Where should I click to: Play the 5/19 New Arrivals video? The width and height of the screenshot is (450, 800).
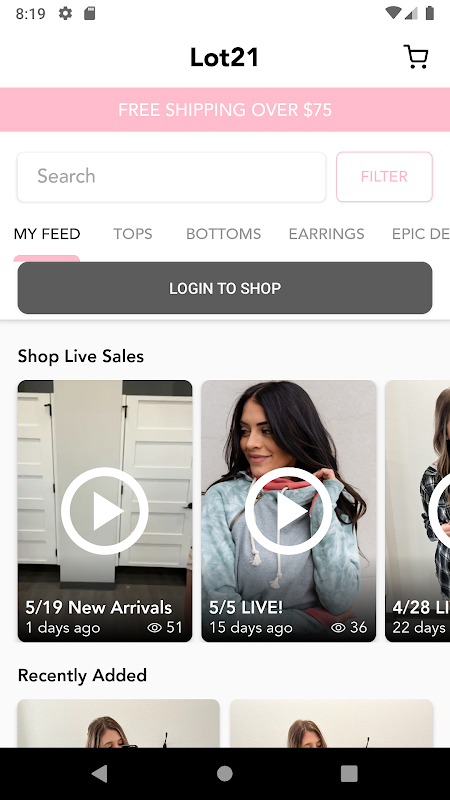[105, 511]
